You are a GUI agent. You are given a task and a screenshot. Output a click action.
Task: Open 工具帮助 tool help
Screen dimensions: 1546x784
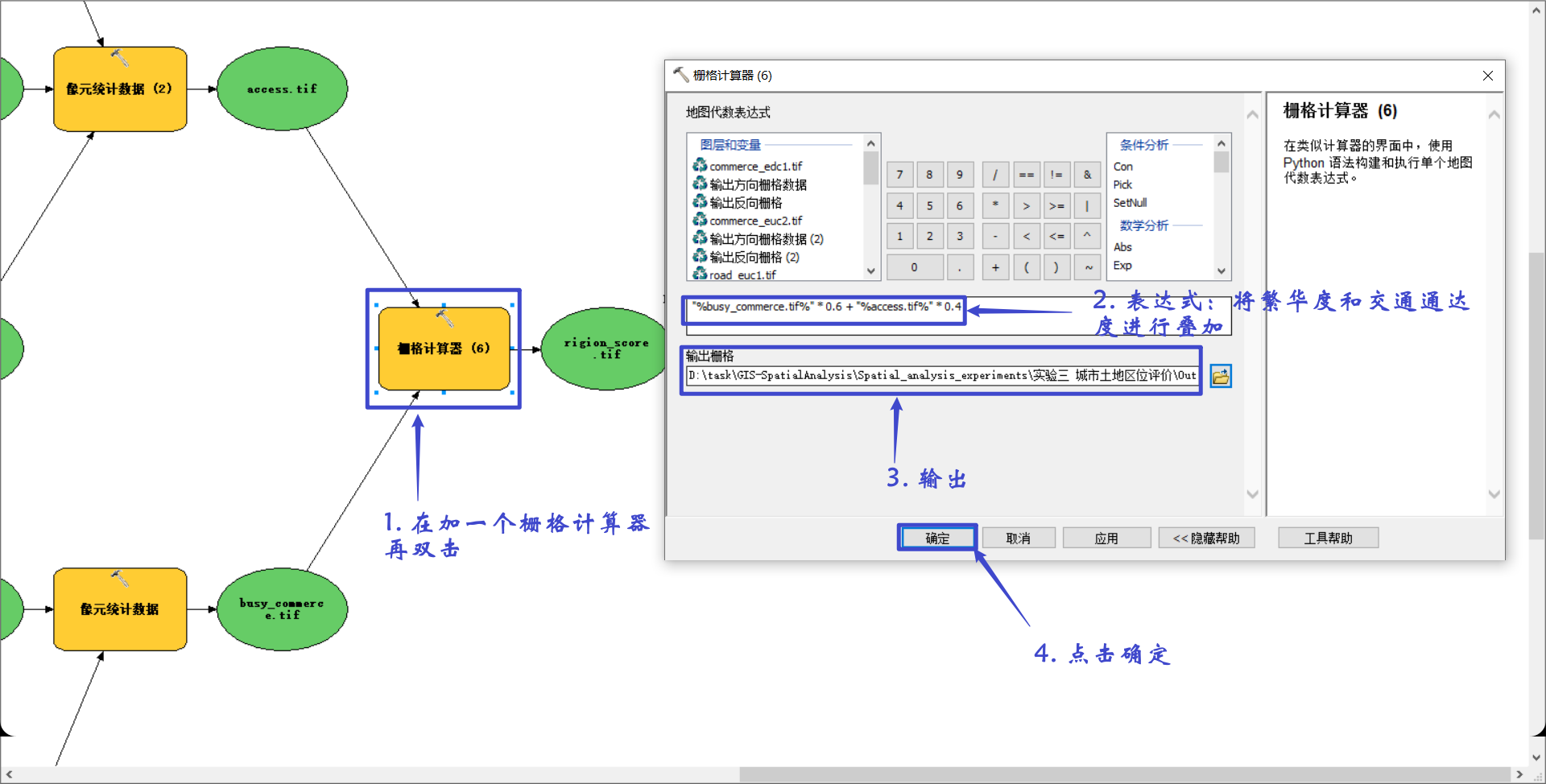(1329, 538)
